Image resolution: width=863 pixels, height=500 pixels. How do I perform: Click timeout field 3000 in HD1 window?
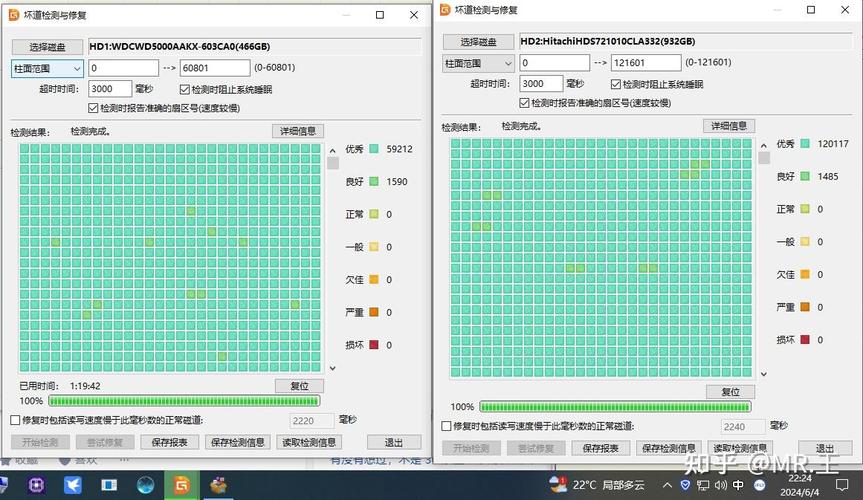click(110, 89)
